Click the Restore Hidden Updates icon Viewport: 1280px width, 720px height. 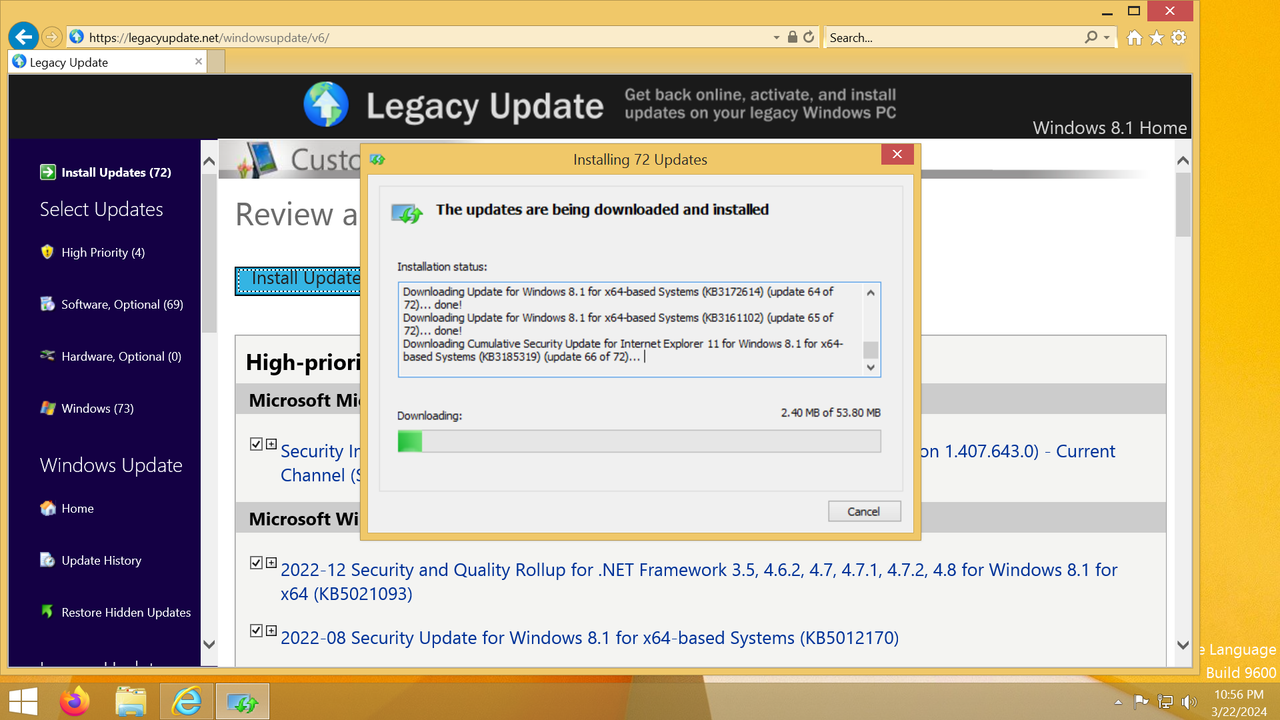[47, 612]
